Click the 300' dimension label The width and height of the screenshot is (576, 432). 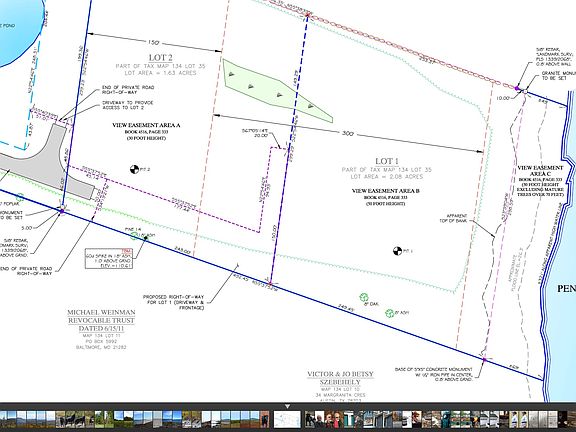[x=348, y=134]
